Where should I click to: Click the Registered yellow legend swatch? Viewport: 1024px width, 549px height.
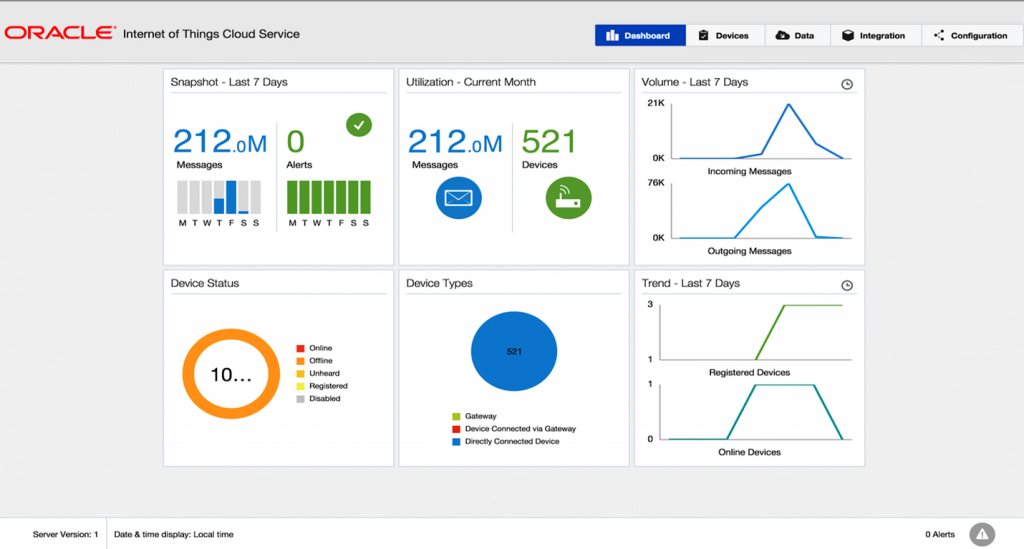pyautogui.click(x=300, y=386)
